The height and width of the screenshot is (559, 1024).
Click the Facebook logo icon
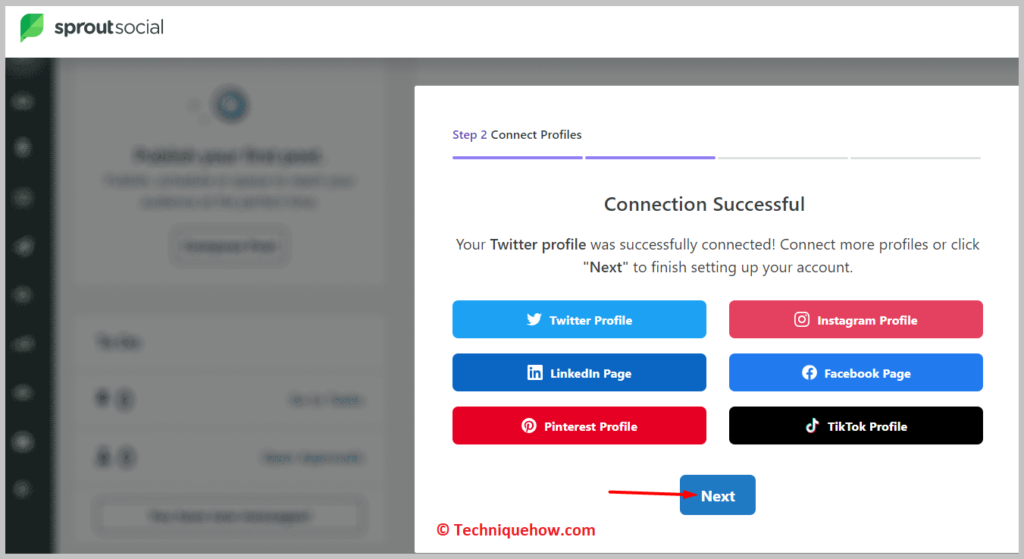(x=809, y=372)
